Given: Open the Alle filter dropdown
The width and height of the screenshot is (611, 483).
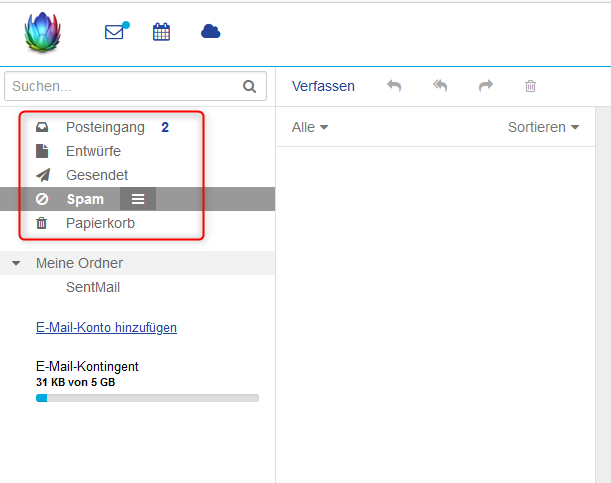Looking at the screenshot, I should [x=310, y=127].
